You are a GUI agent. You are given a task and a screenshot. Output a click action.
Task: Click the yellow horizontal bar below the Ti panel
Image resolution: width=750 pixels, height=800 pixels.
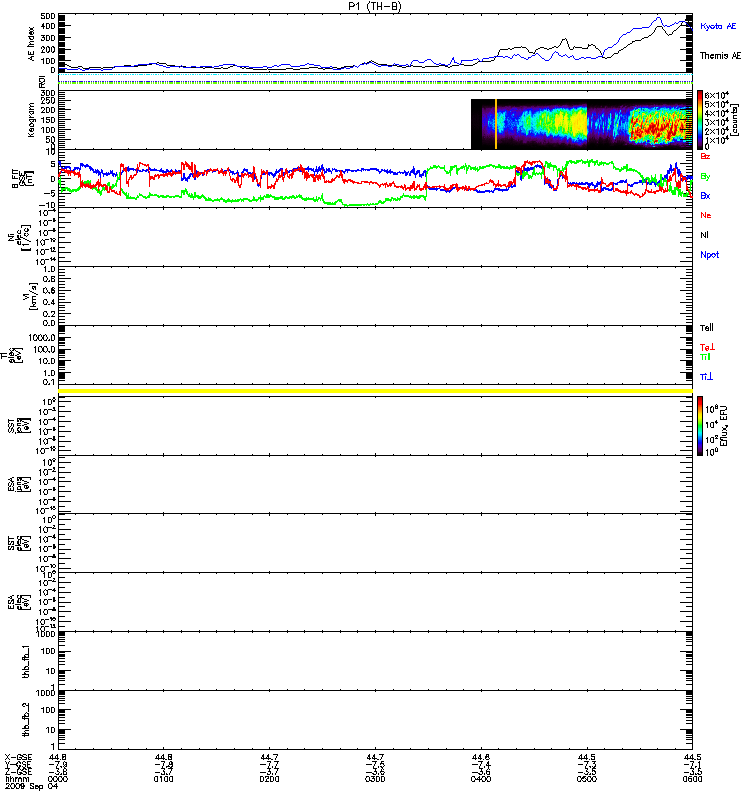tap(376, 391)
